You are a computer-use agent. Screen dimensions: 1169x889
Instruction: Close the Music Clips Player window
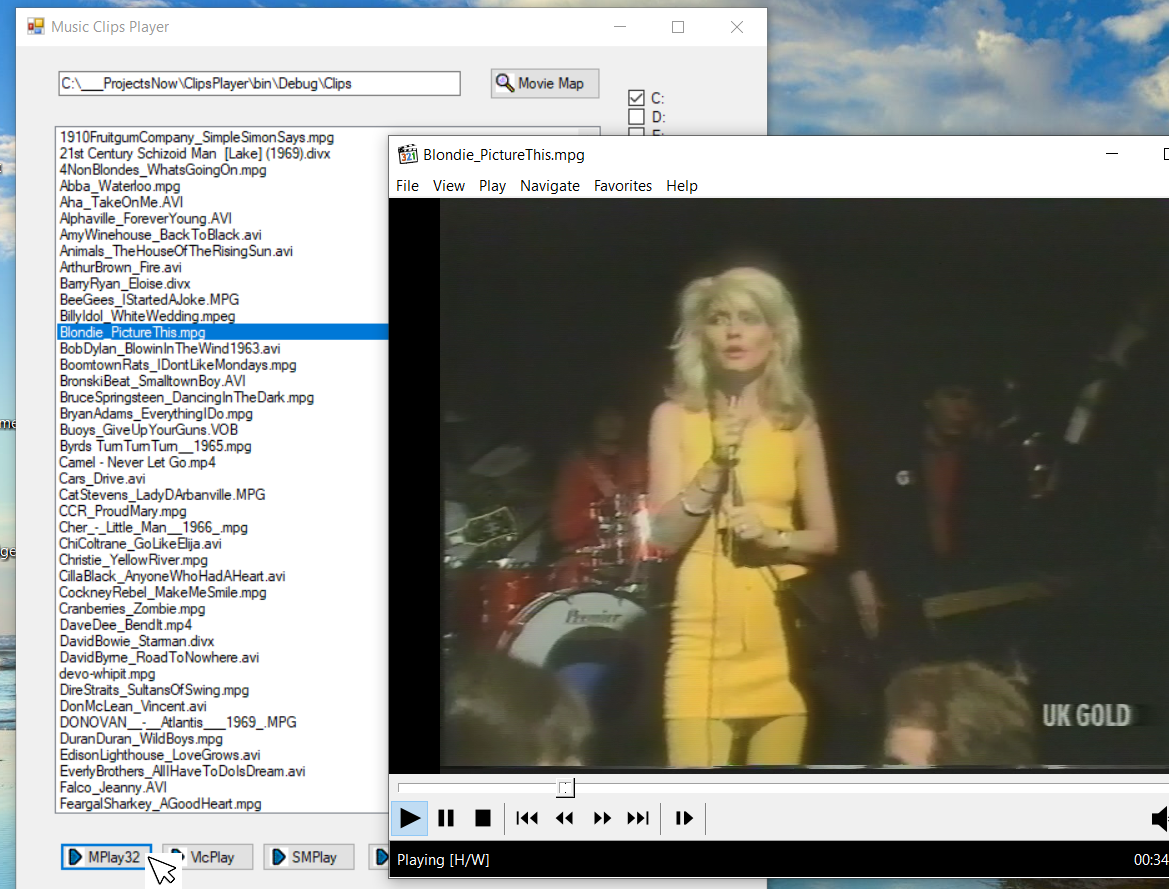(x=737, y=27)
